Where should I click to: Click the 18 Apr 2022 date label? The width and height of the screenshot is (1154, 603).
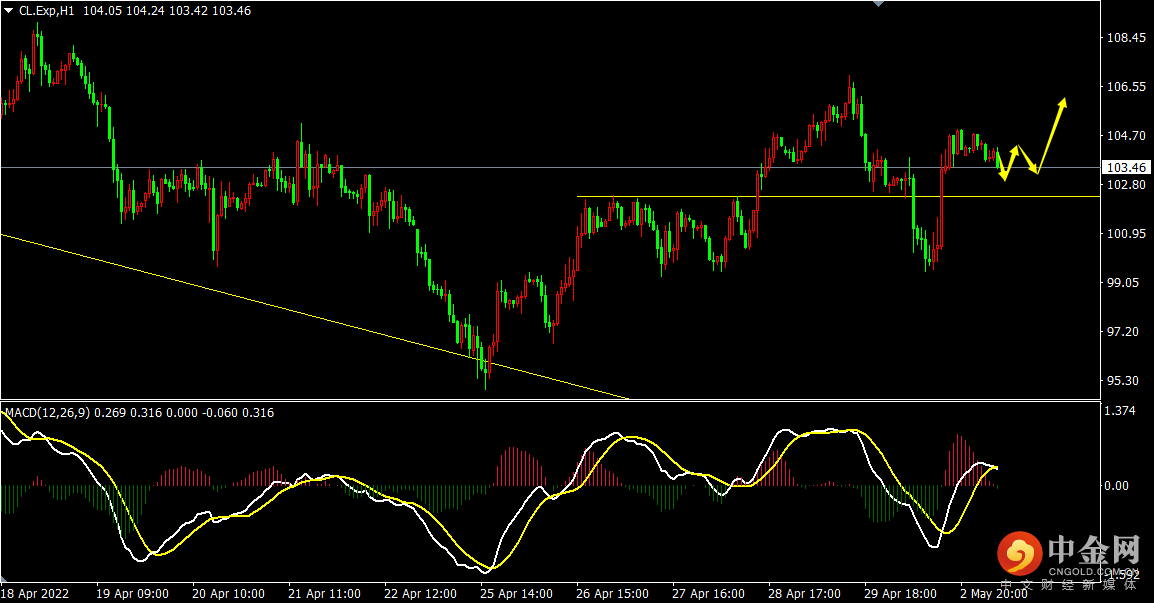click(35, 593)
